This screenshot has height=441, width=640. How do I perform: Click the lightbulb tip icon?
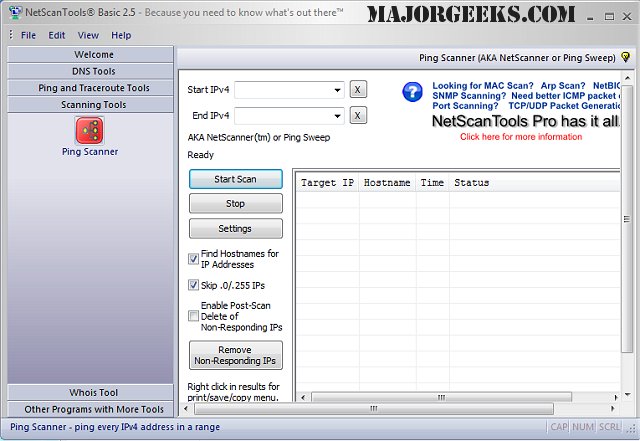(x=625, y=57)
